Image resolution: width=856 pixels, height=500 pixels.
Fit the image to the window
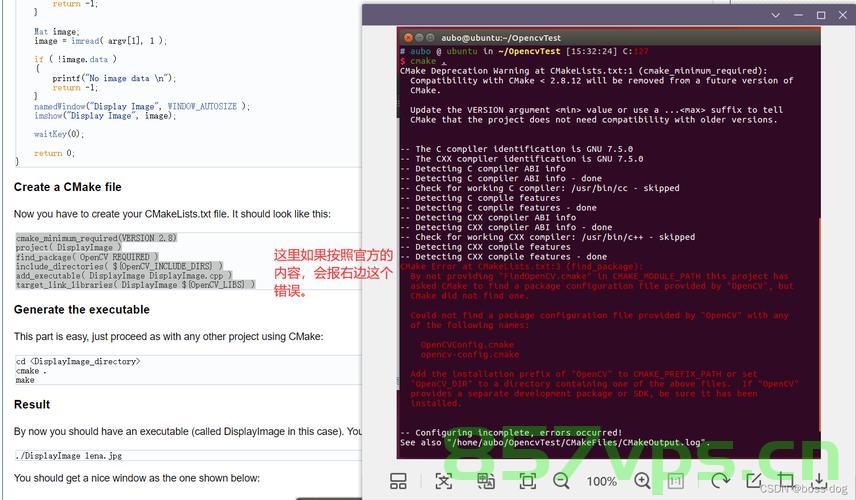point(527,481)
